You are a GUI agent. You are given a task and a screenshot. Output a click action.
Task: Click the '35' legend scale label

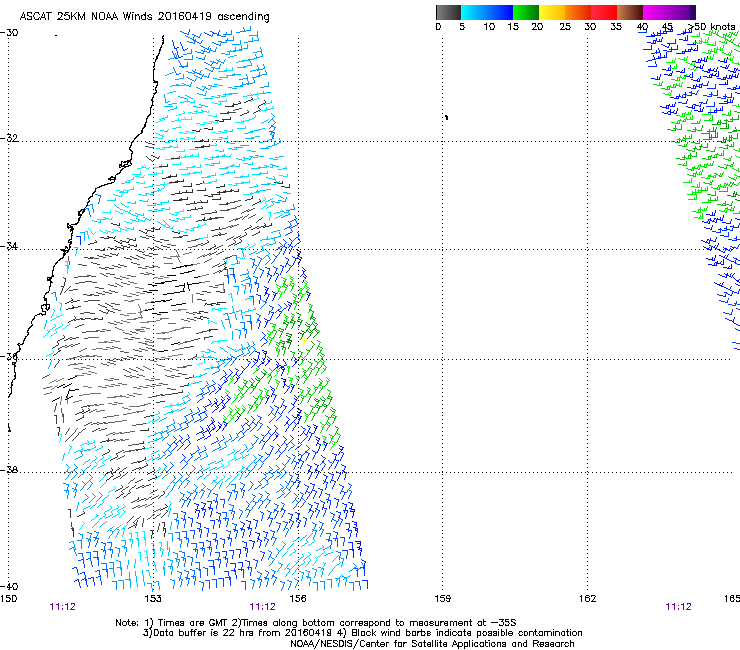616,27
